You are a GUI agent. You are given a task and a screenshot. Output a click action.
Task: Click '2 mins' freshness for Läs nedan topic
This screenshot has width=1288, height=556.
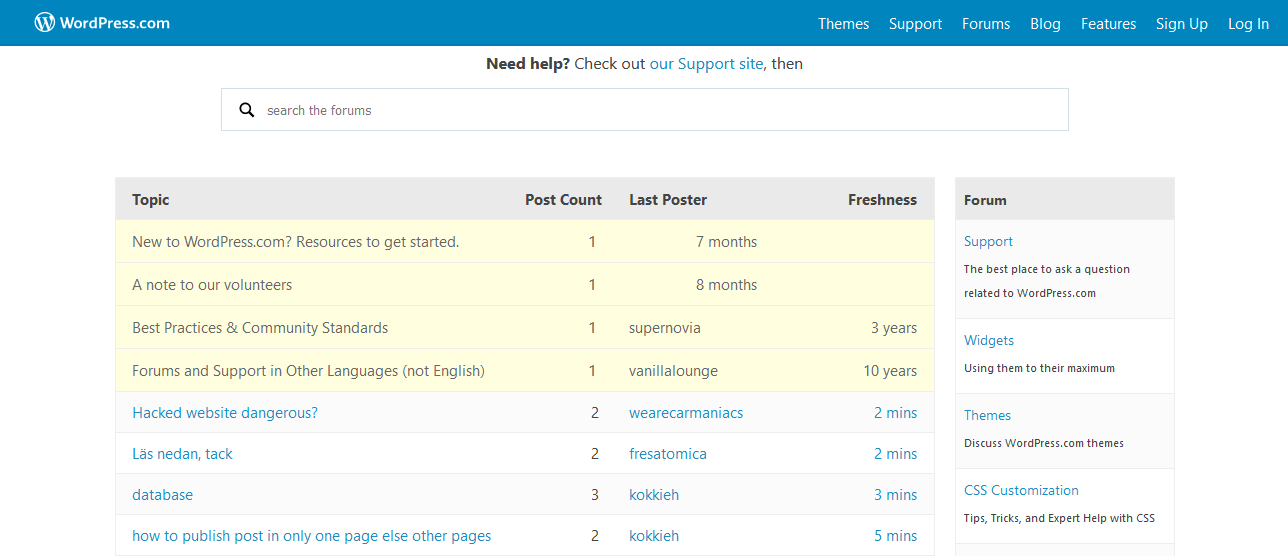coord(895,454)
